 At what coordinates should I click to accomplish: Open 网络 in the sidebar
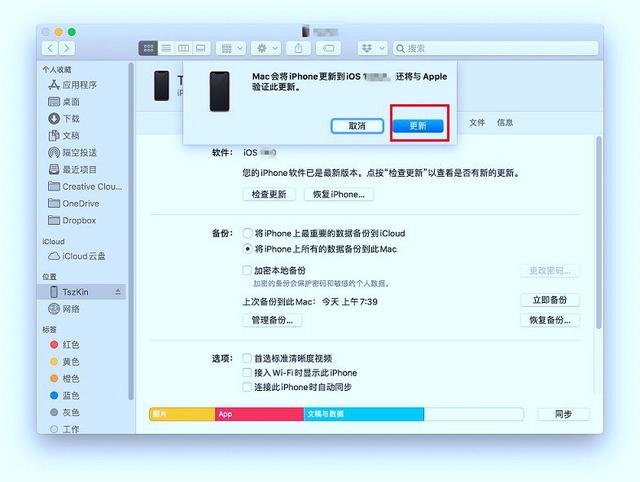64,309
